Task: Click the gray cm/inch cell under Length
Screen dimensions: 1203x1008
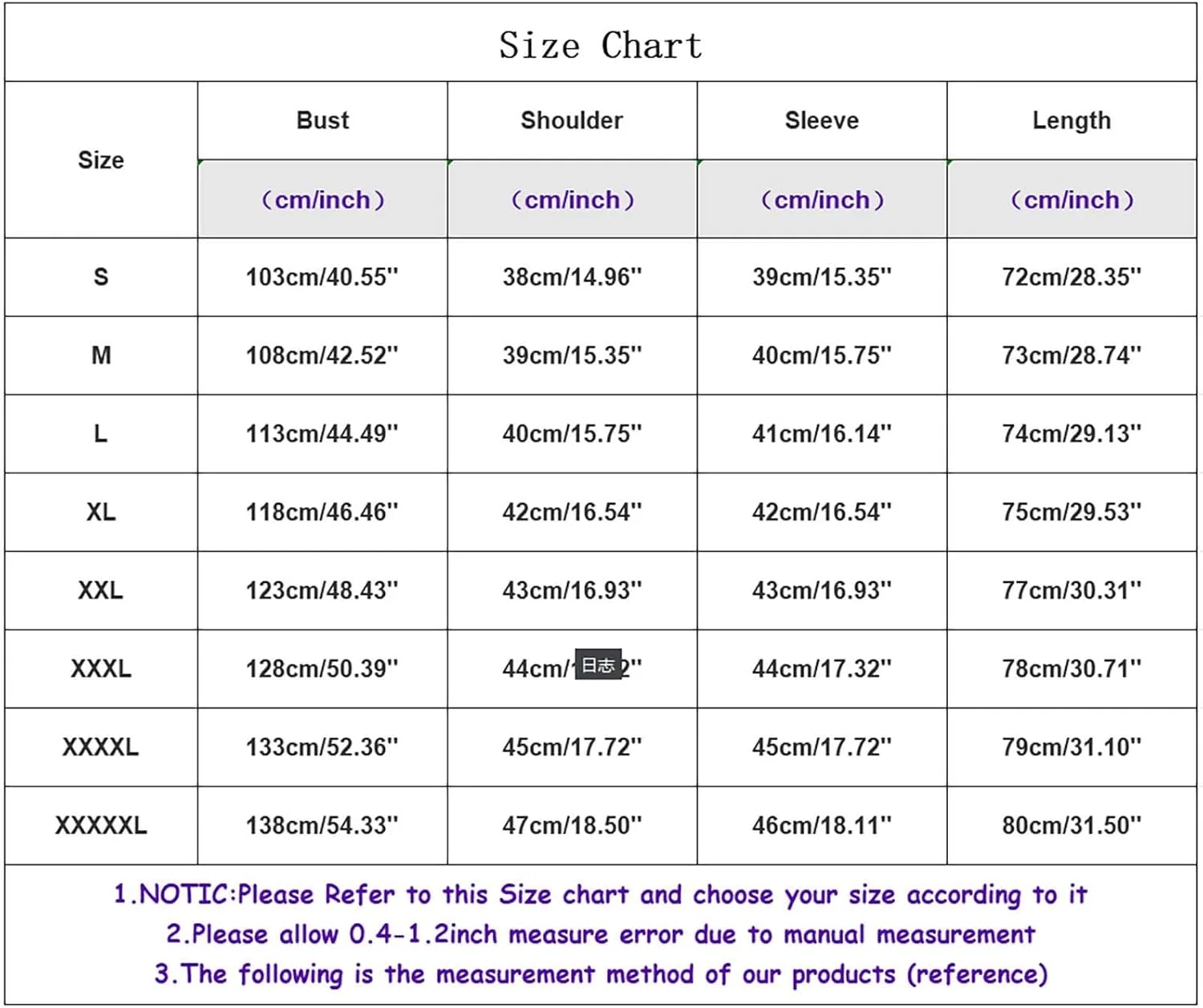Action: pos(1071,199)
